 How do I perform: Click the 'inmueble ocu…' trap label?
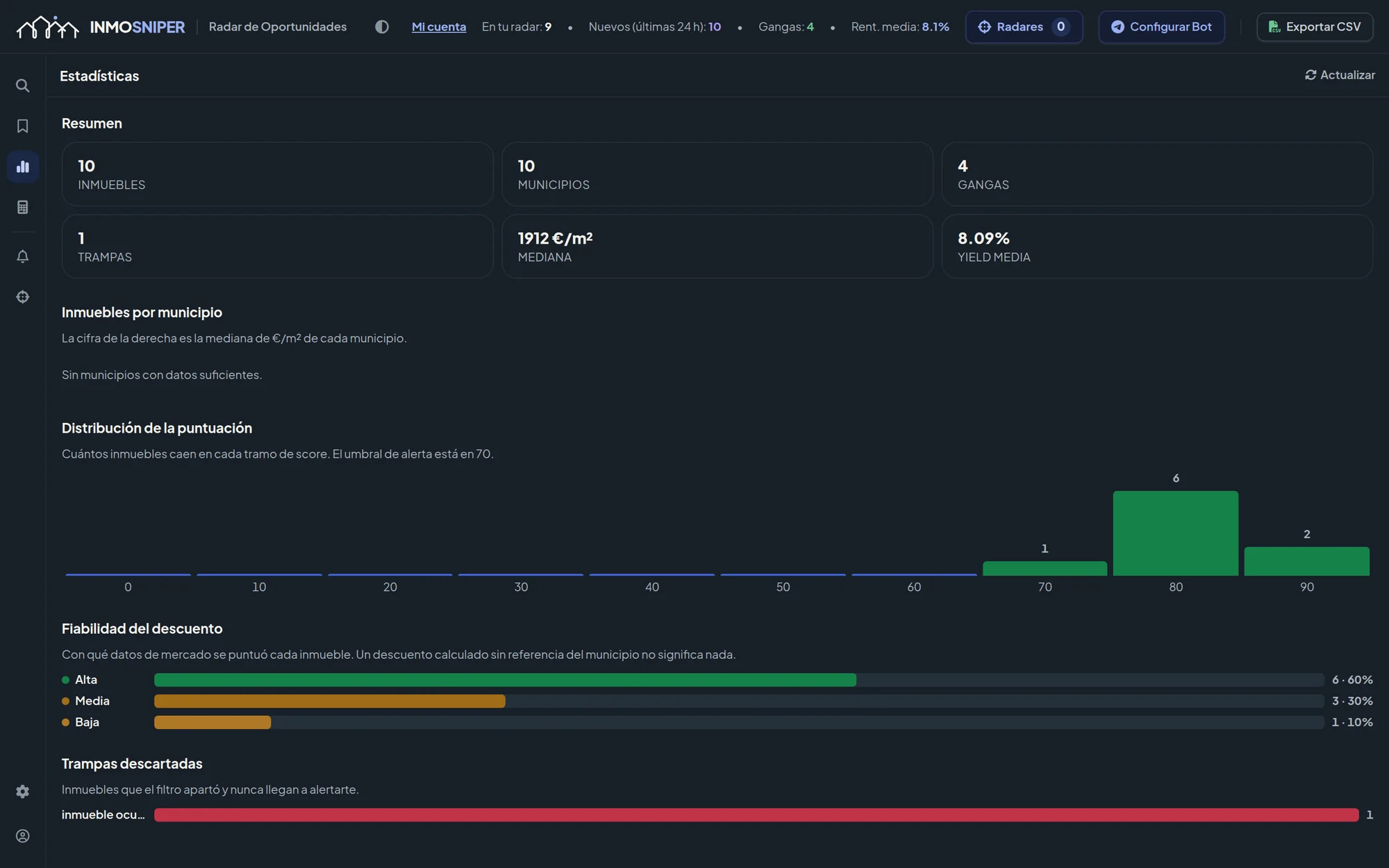point(103,815)
